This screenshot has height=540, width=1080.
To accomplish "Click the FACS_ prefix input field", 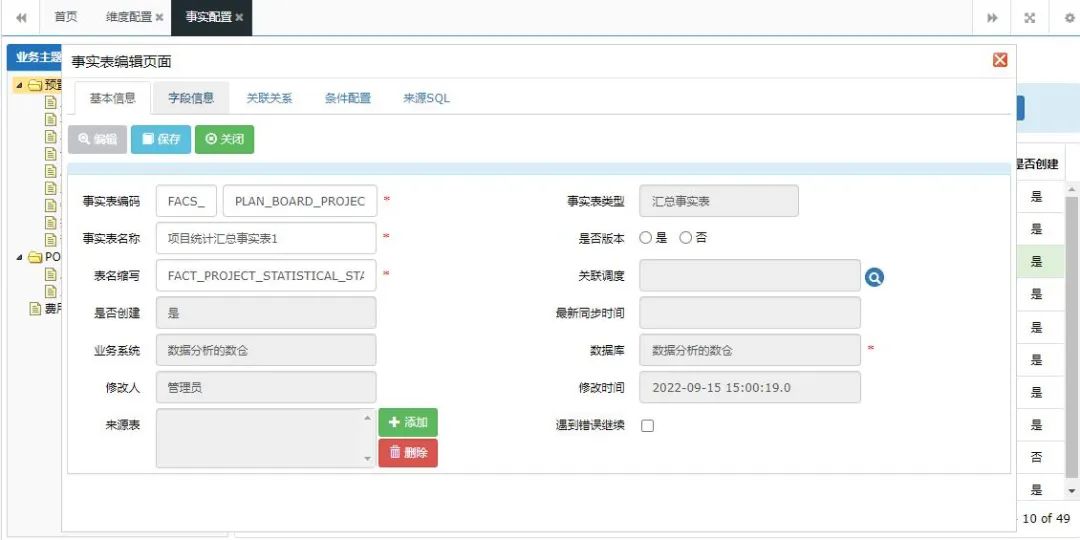I will pyautogui.click(x=187, y=201).
